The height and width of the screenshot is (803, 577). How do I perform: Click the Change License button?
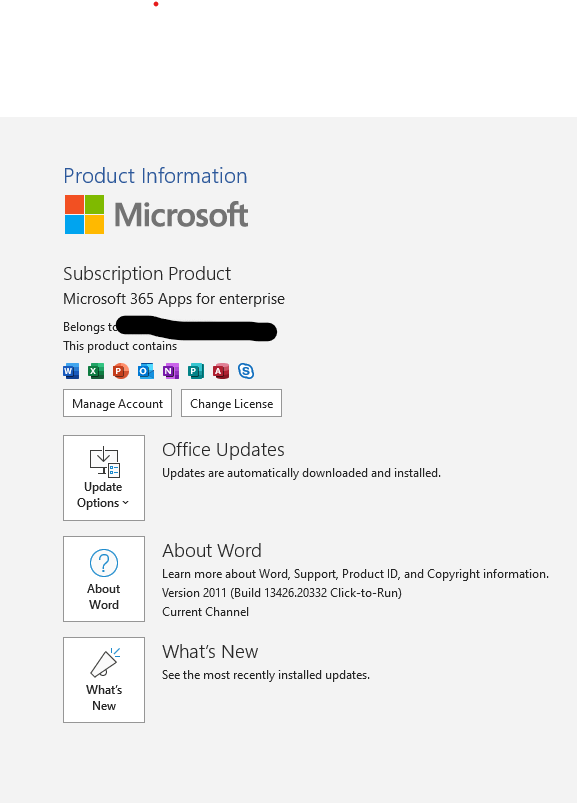point(231,403)
